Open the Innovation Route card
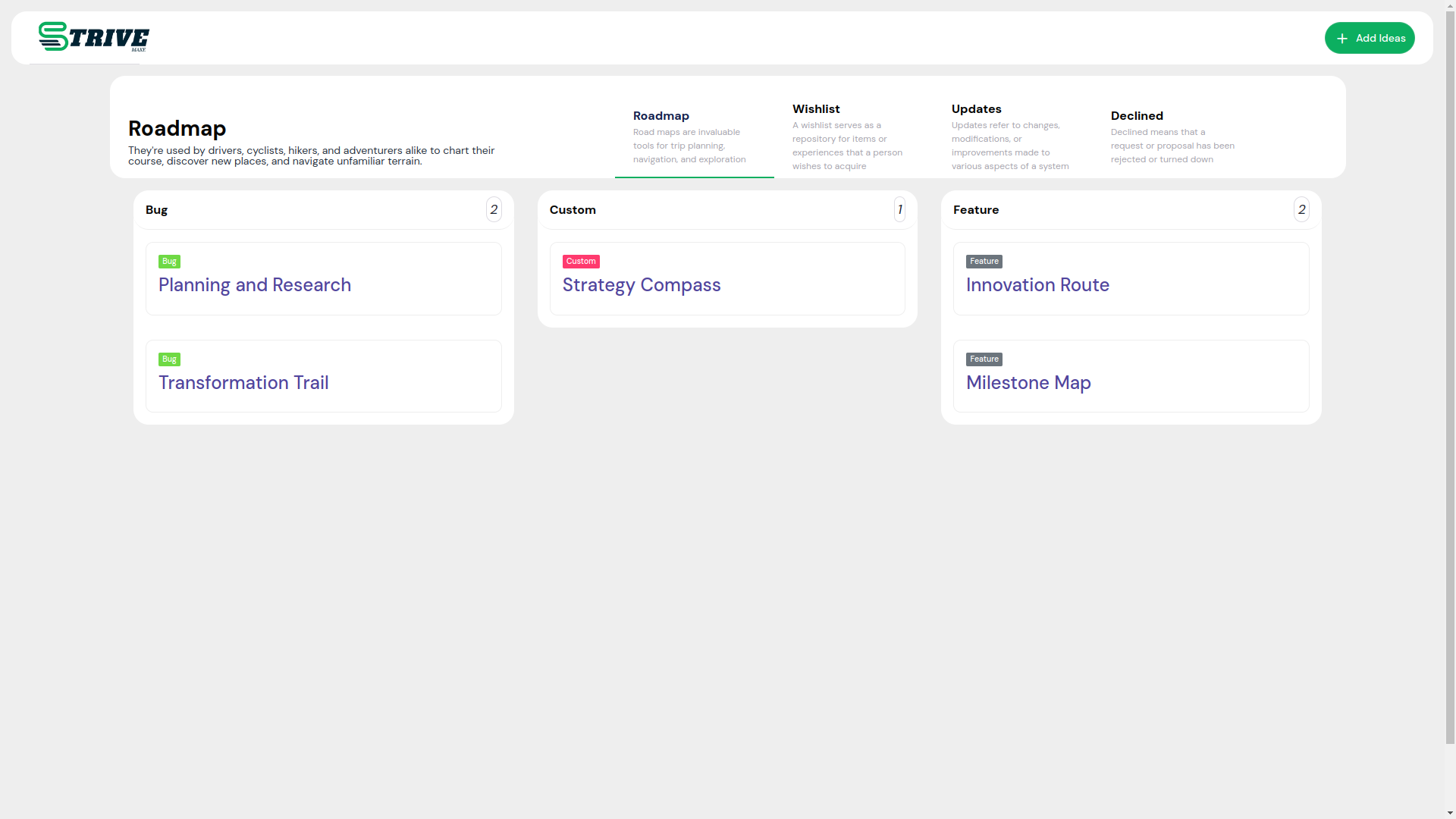Viewport: 1456px width, 819px height. tap(1037, 285)
